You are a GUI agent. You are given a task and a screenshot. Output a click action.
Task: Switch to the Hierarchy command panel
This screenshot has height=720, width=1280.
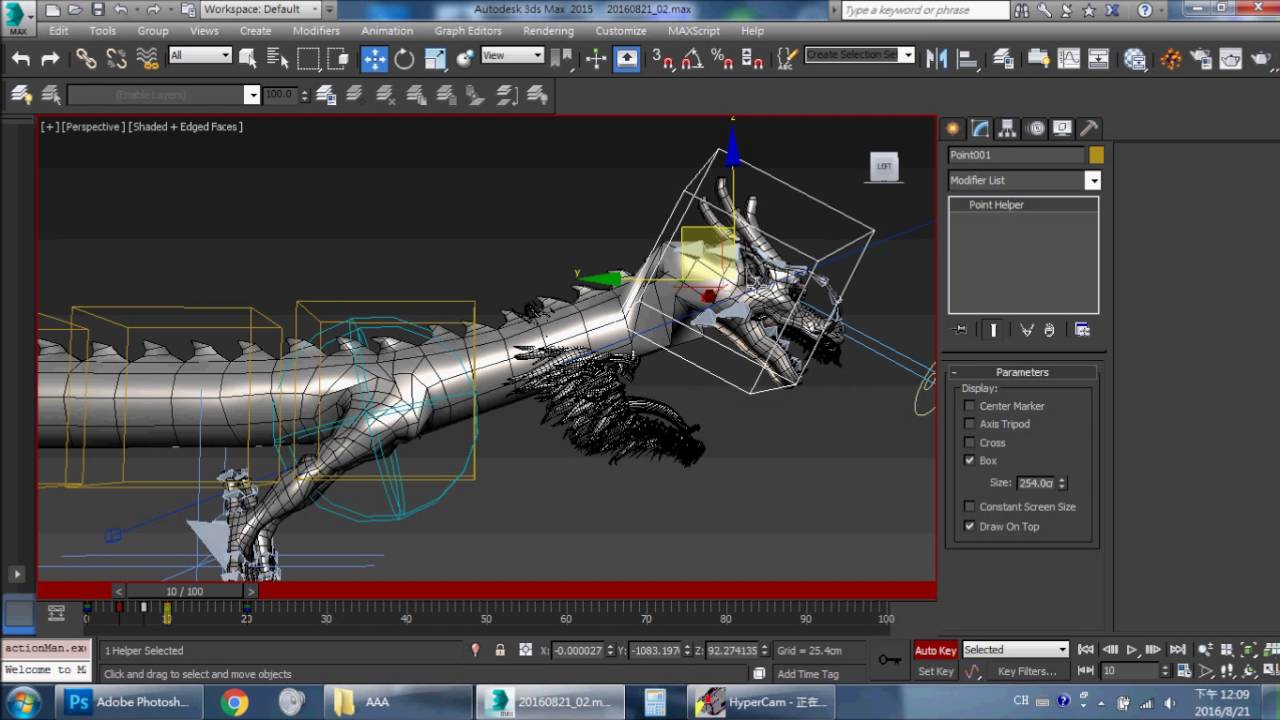pos(1007,128)
